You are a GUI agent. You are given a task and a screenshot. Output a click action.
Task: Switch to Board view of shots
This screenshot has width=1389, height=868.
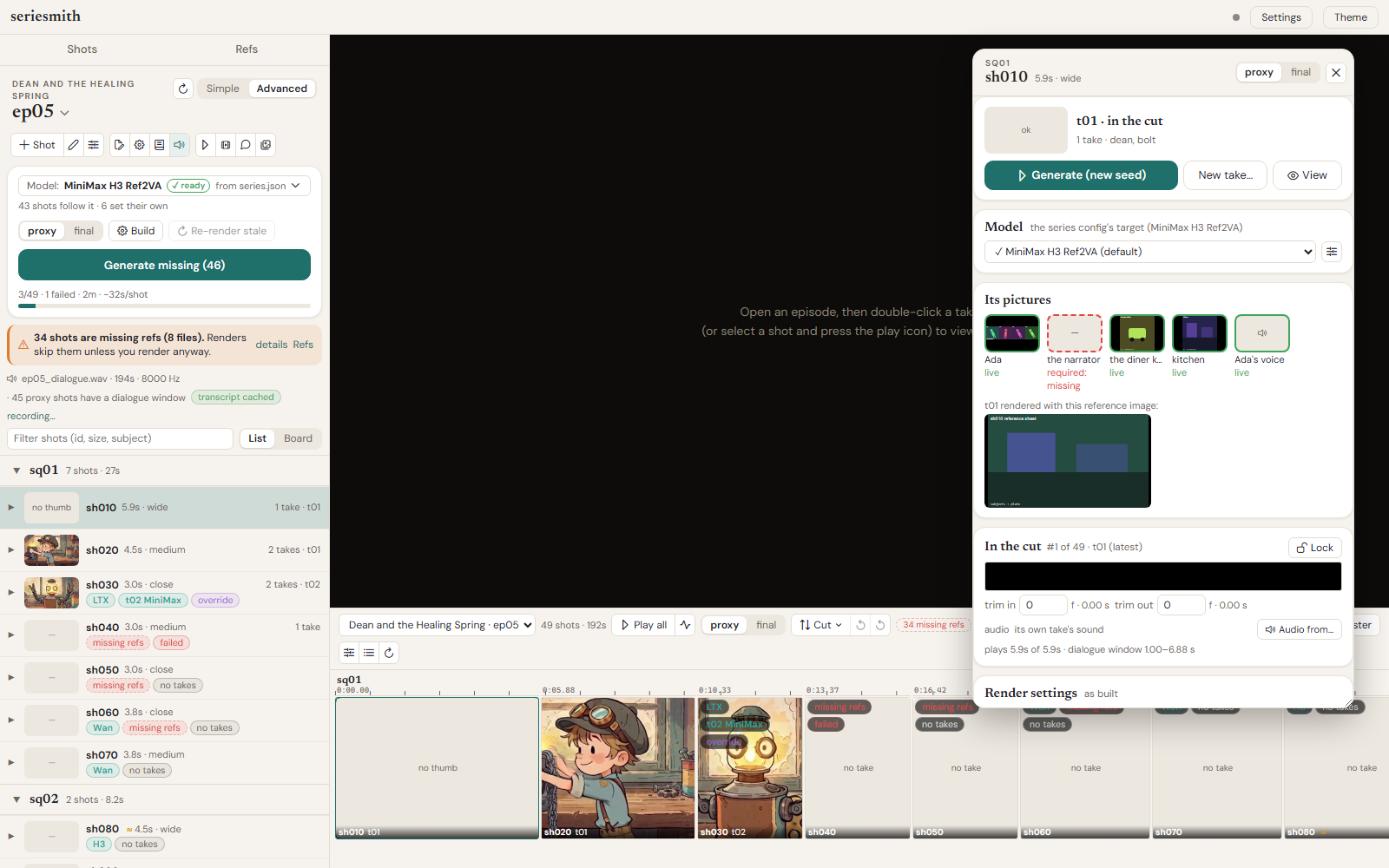298,438
